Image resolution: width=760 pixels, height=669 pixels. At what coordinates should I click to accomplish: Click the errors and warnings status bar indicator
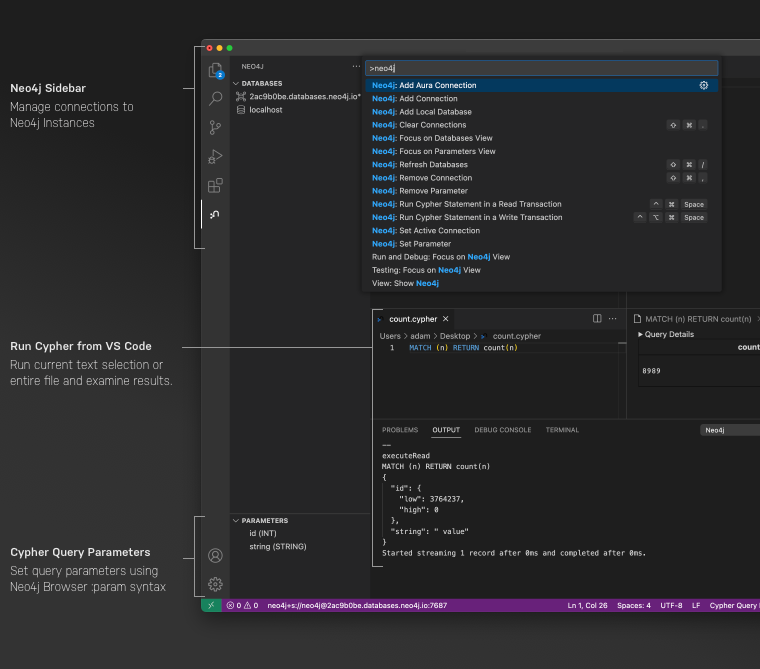[x=242, y=605]
